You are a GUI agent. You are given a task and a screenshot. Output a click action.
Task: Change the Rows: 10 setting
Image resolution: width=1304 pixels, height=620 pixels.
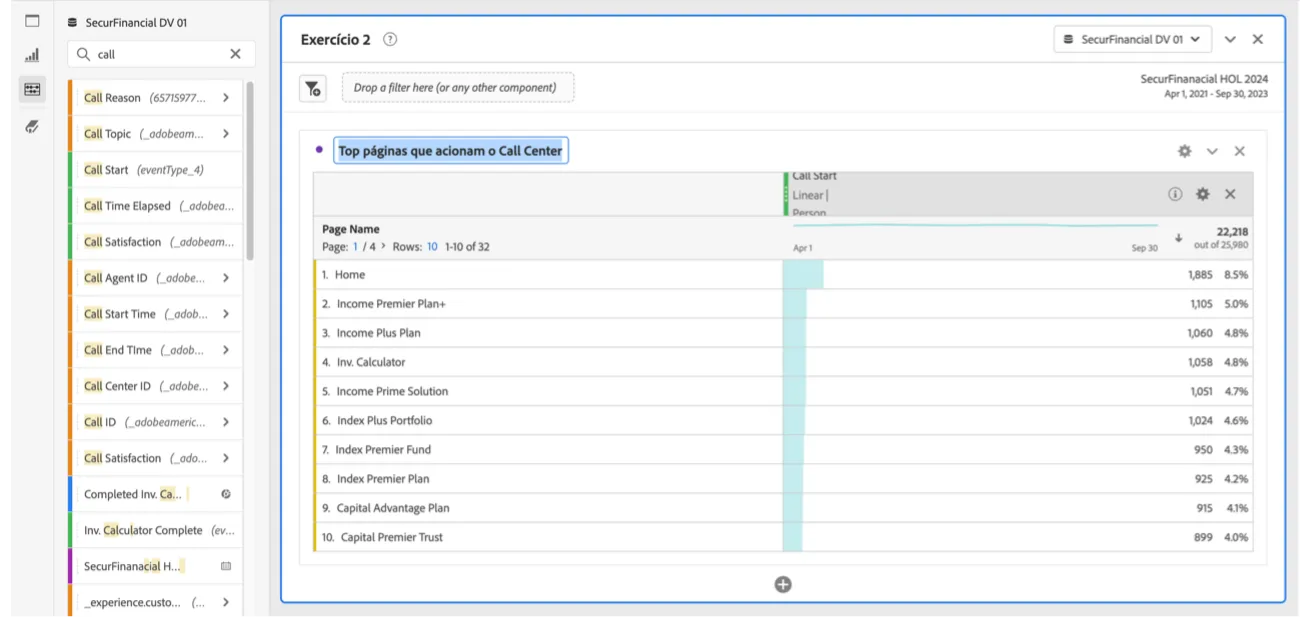point(432,246)
